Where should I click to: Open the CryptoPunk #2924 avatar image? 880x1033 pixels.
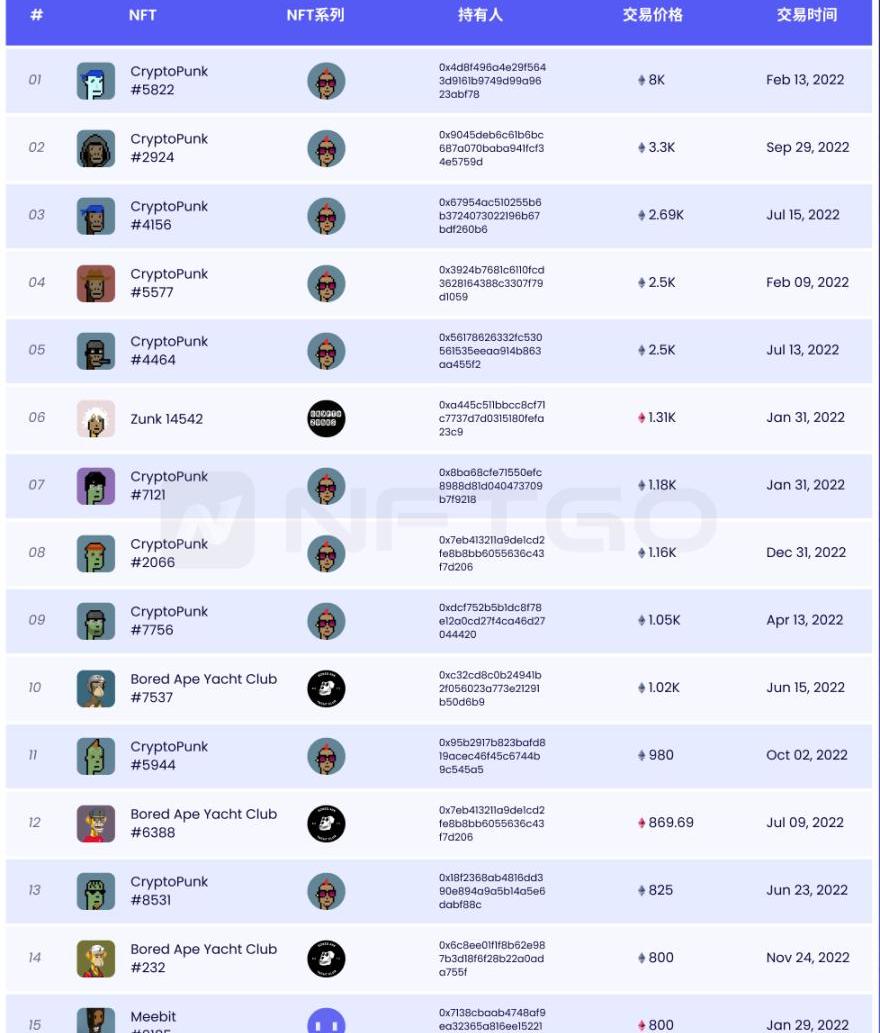96,148
